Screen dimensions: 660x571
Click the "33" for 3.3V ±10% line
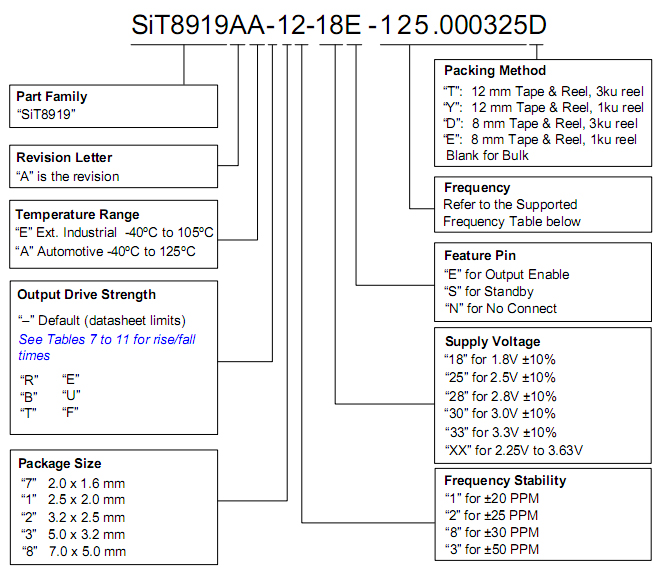pos(501,432)
